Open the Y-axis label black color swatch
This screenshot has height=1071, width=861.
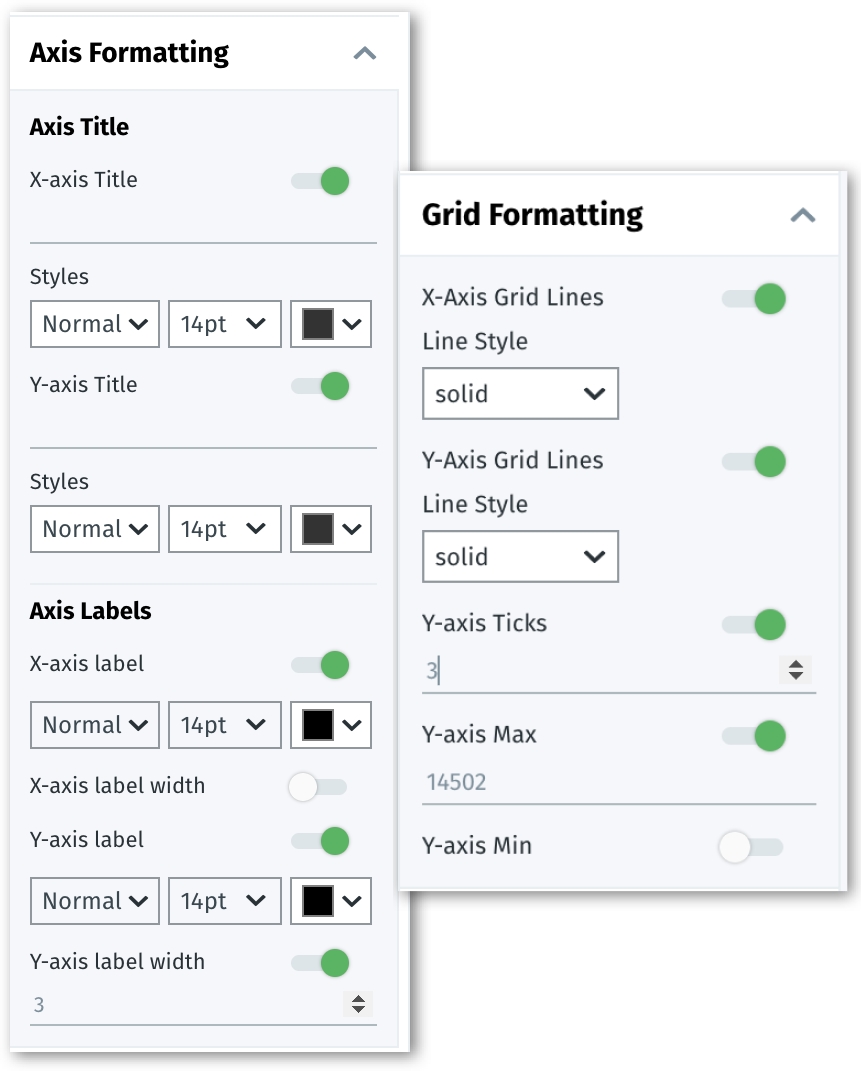[x=331, y=901]
